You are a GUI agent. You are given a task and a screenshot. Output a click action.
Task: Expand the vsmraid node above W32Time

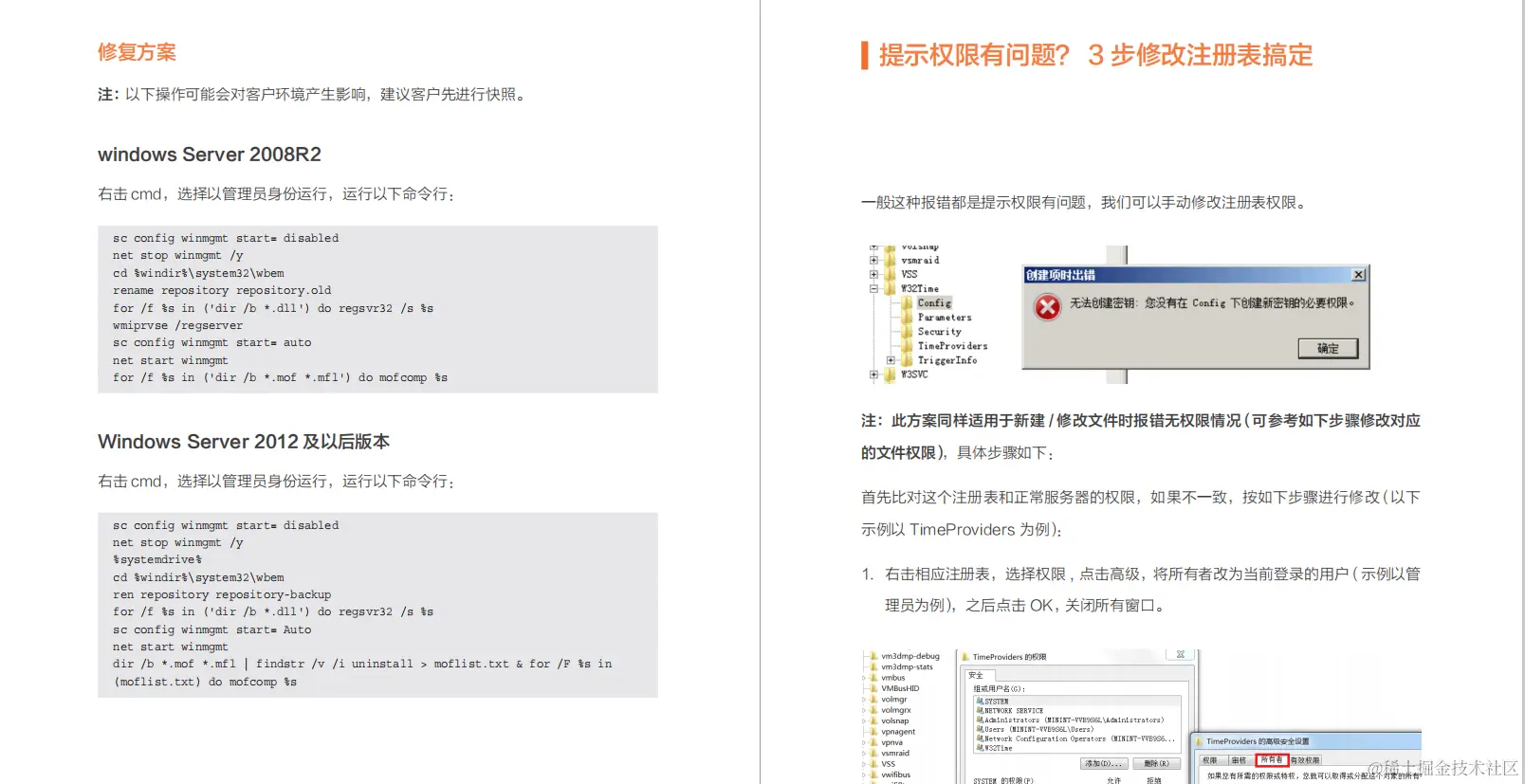pyautogui.click(x=873, y=260)
